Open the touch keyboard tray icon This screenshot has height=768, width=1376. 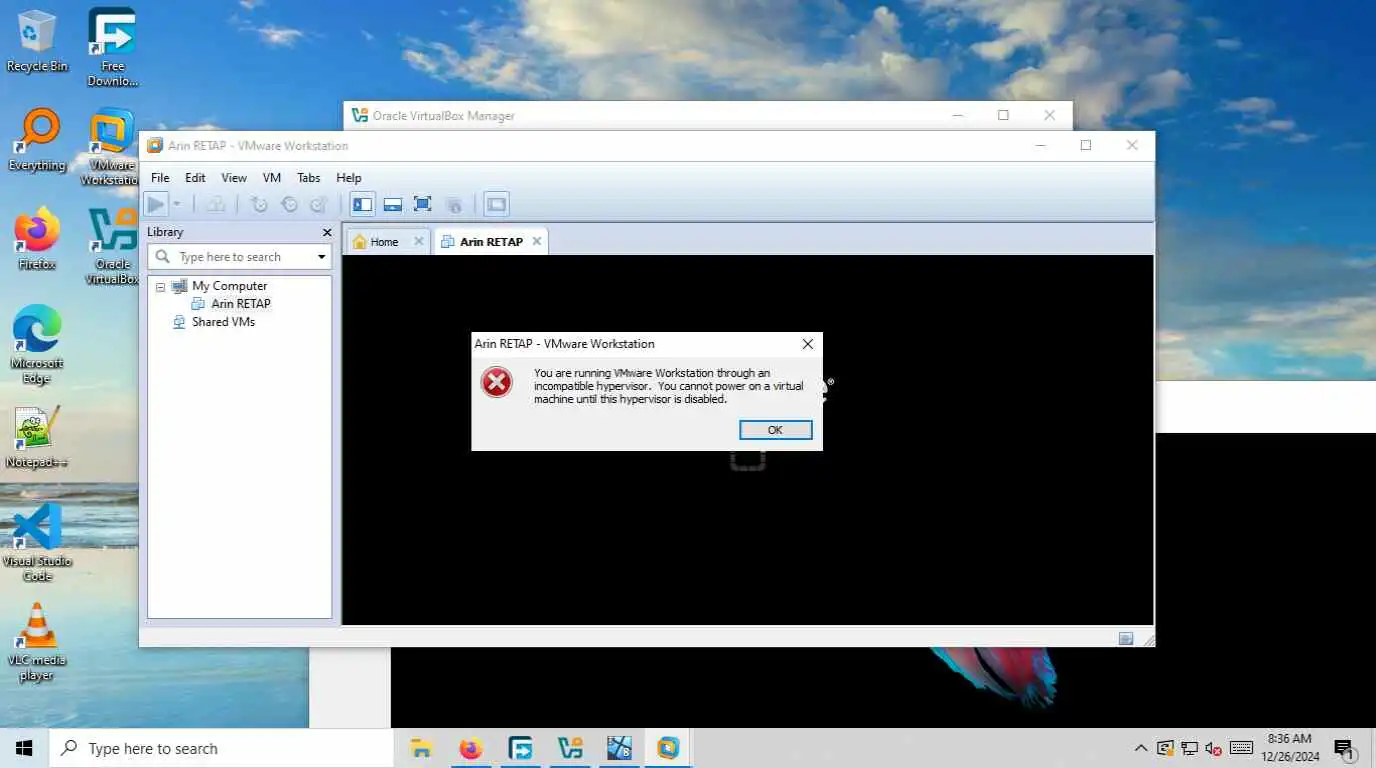click(x=1241, y=748)
